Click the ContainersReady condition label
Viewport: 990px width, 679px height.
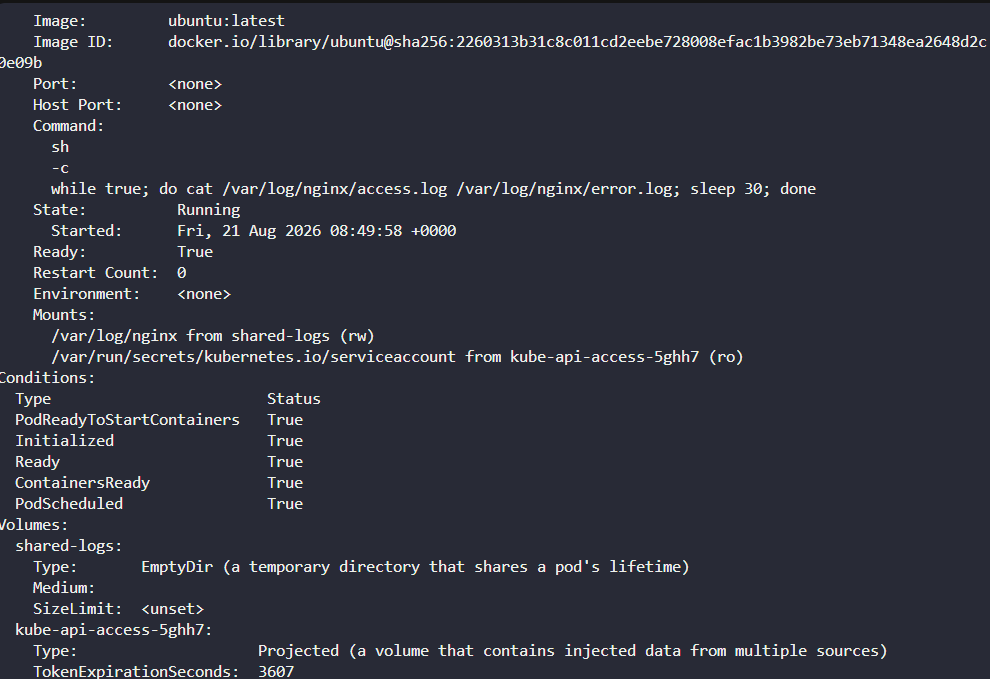click(x=83, y=483)
